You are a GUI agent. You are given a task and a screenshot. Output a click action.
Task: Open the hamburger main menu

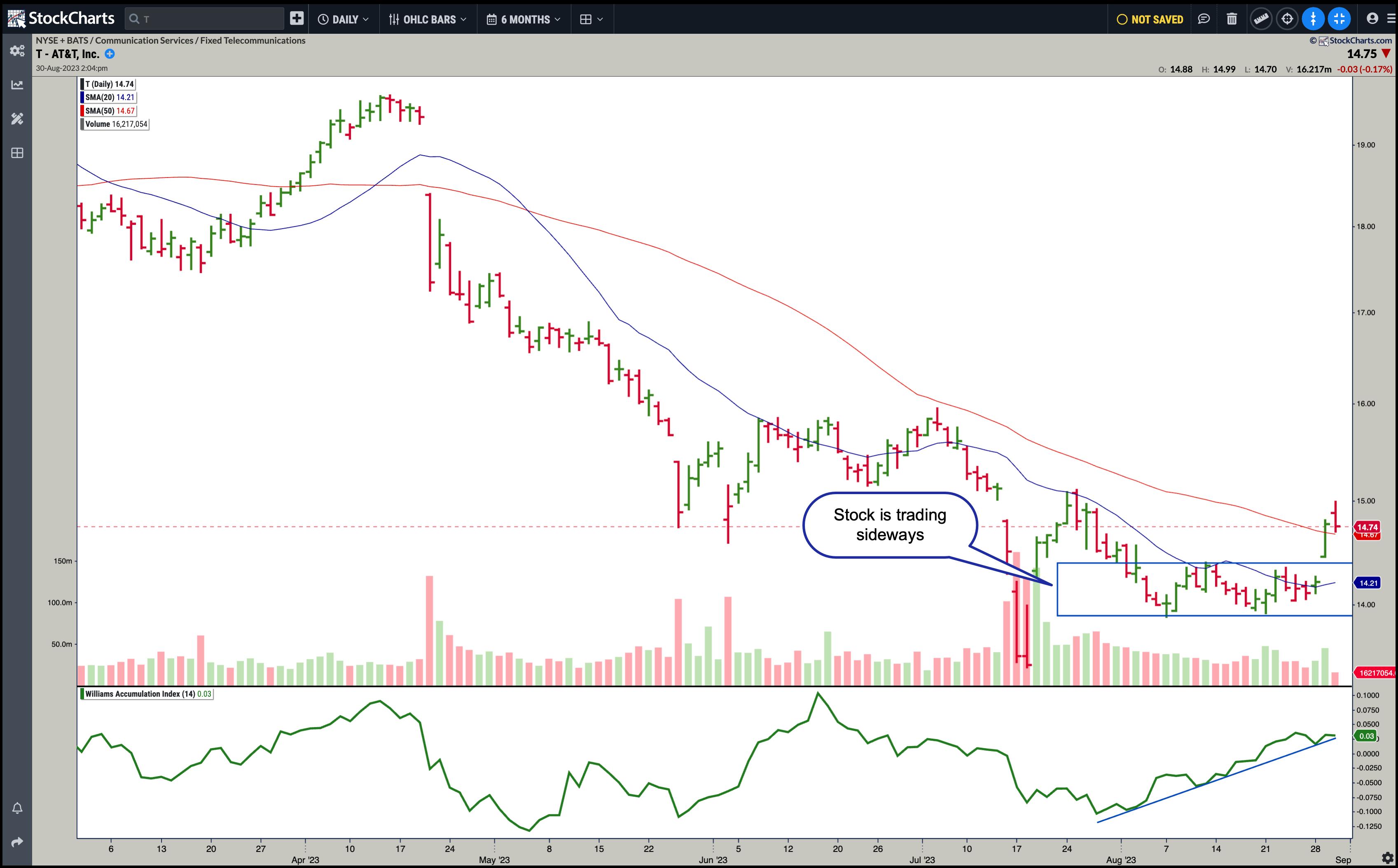point(1391,19)
